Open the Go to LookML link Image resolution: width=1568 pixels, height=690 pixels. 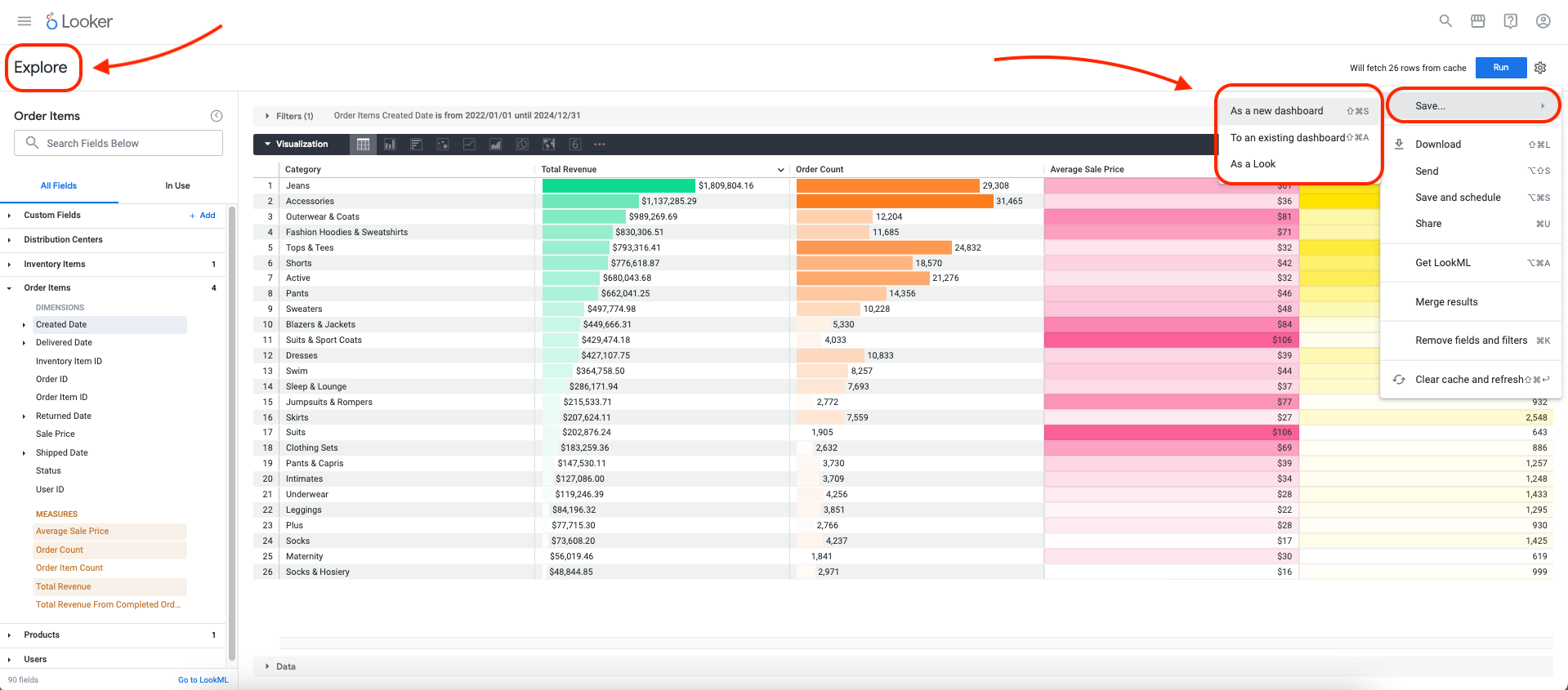tap(203, 679)
